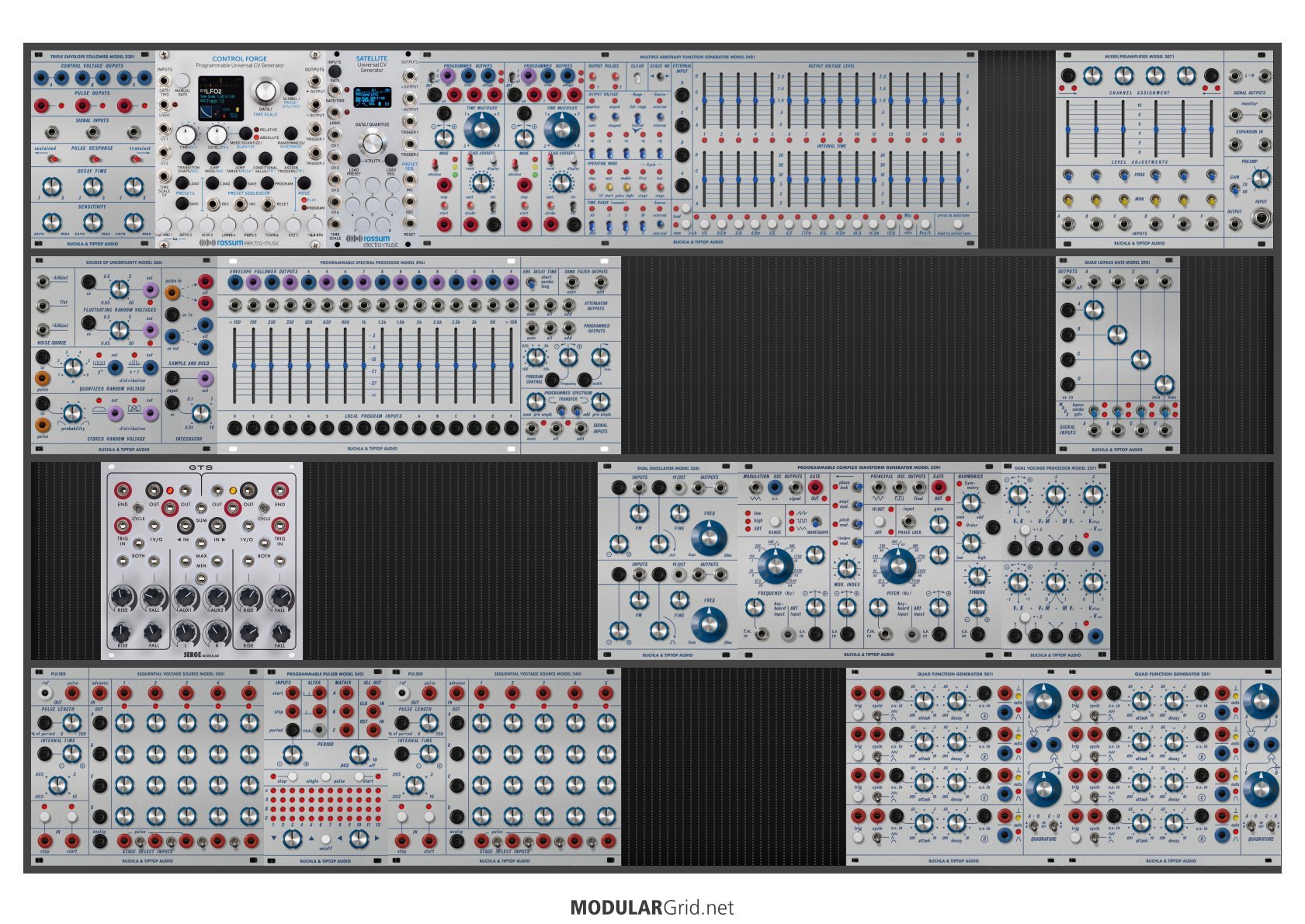
Task: Click upper white button on Dual Voltage Processor 257t
Action: point(1026,530)
